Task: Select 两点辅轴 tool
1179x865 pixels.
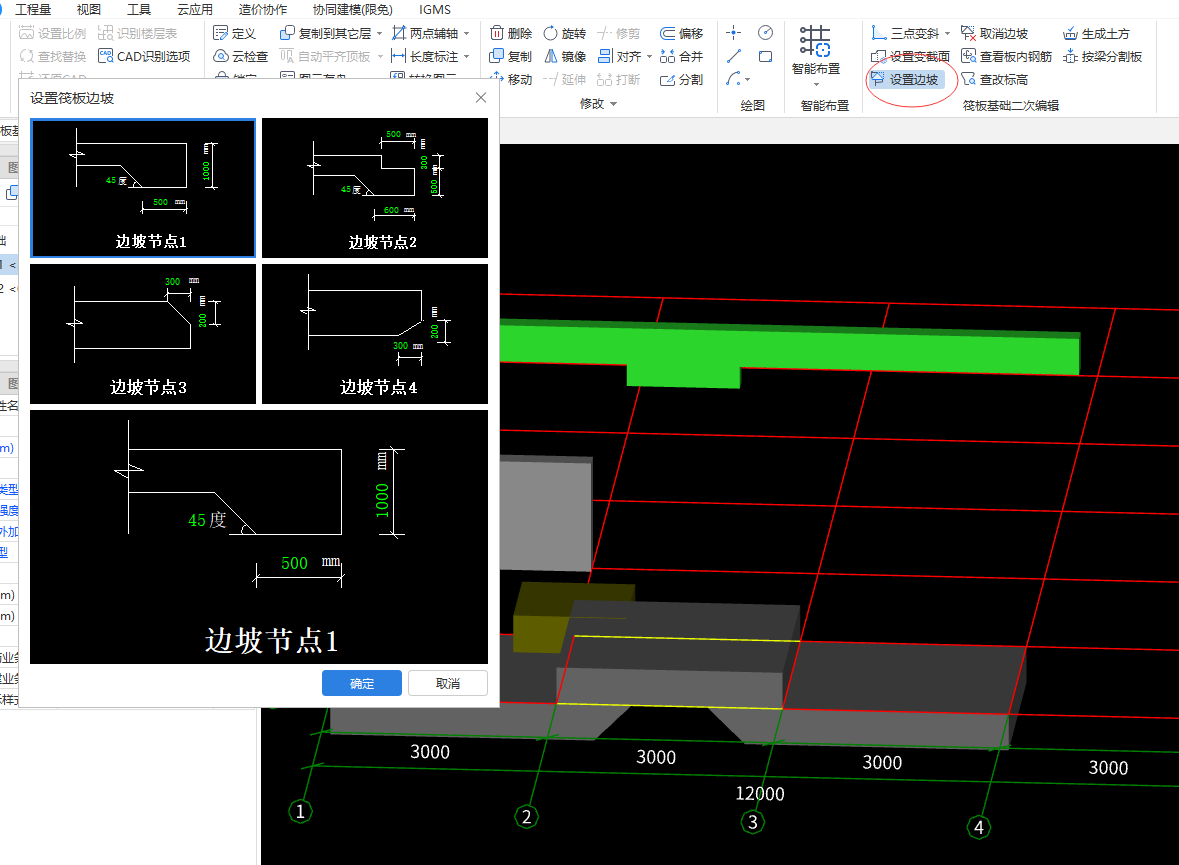Action: pyautogui.click(x=426, y=33)
